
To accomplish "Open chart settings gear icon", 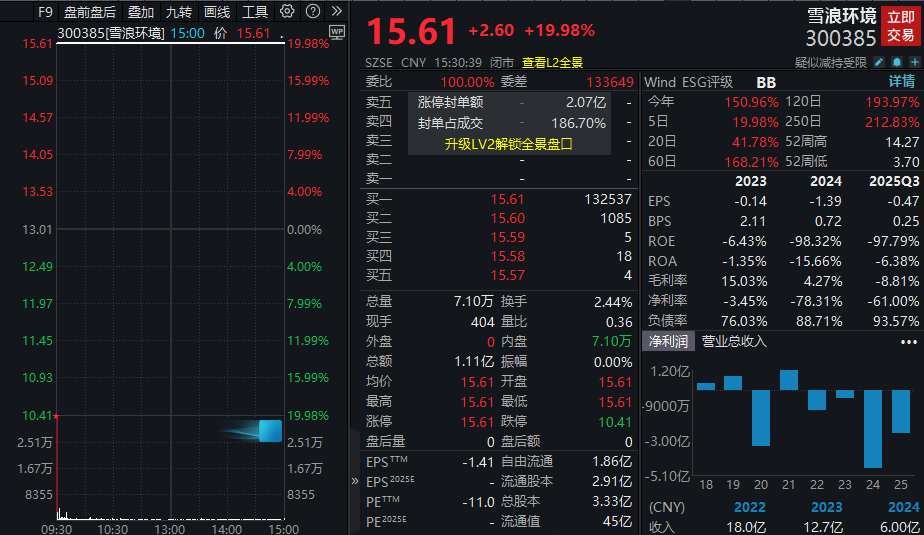I will click(287, 11).
